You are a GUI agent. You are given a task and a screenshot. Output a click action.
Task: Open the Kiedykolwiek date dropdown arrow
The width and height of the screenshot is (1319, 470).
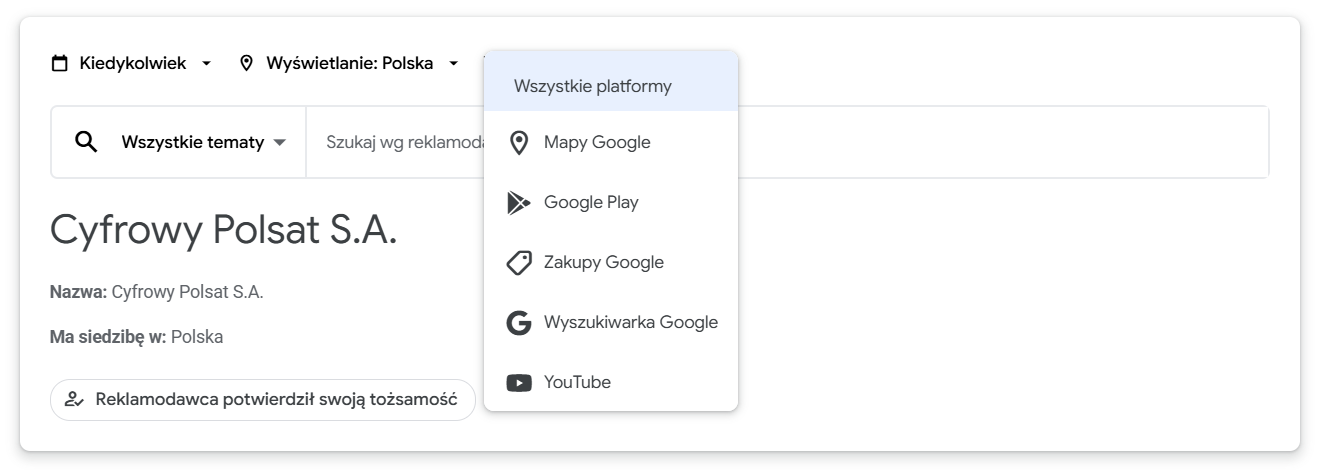point(207,64)
